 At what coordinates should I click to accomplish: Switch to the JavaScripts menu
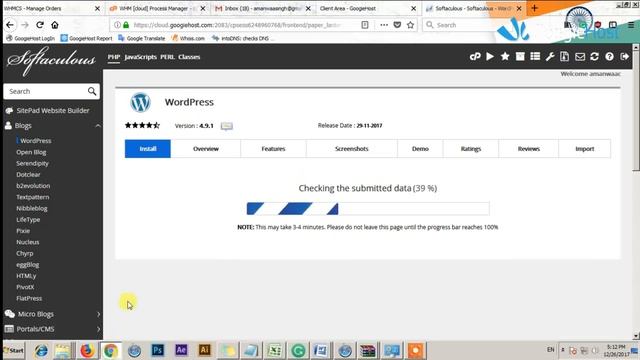pyautogui.click(x=140, y=57)
